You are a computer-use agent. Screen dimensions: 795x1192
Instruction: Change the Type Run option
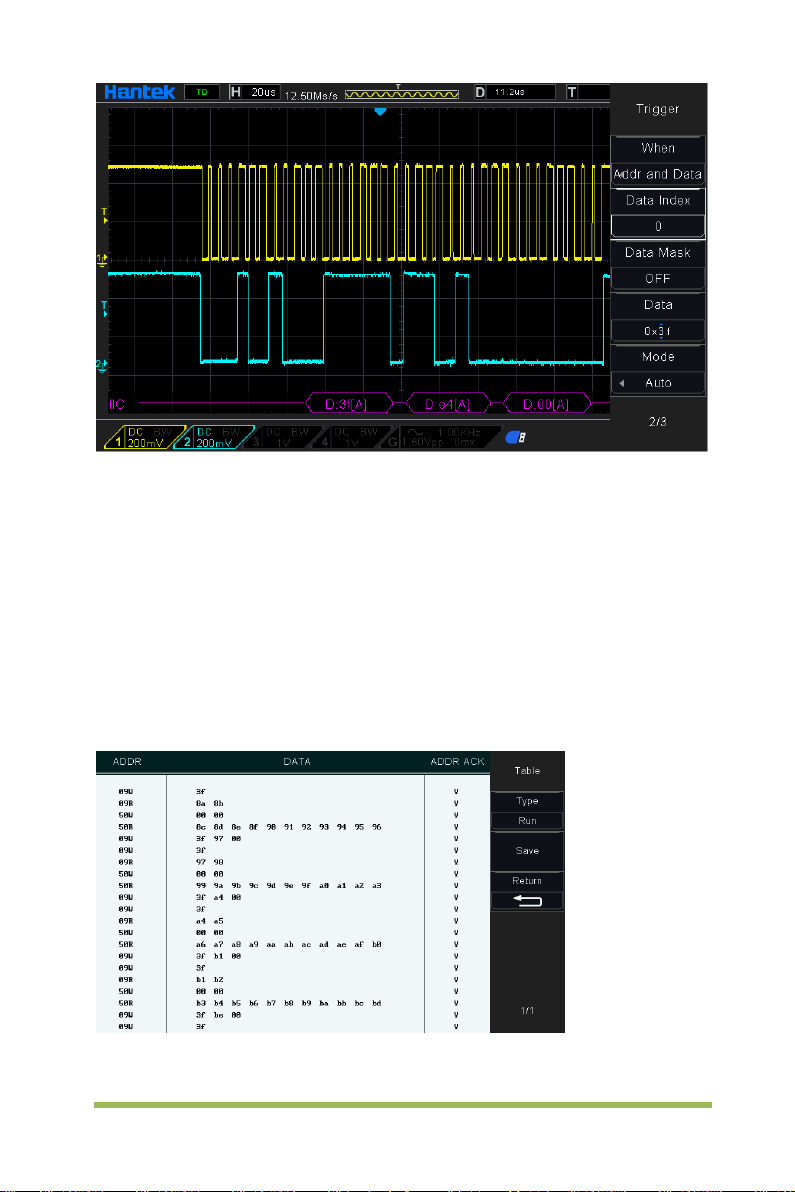pyautogui.click(x=527, y=821)
